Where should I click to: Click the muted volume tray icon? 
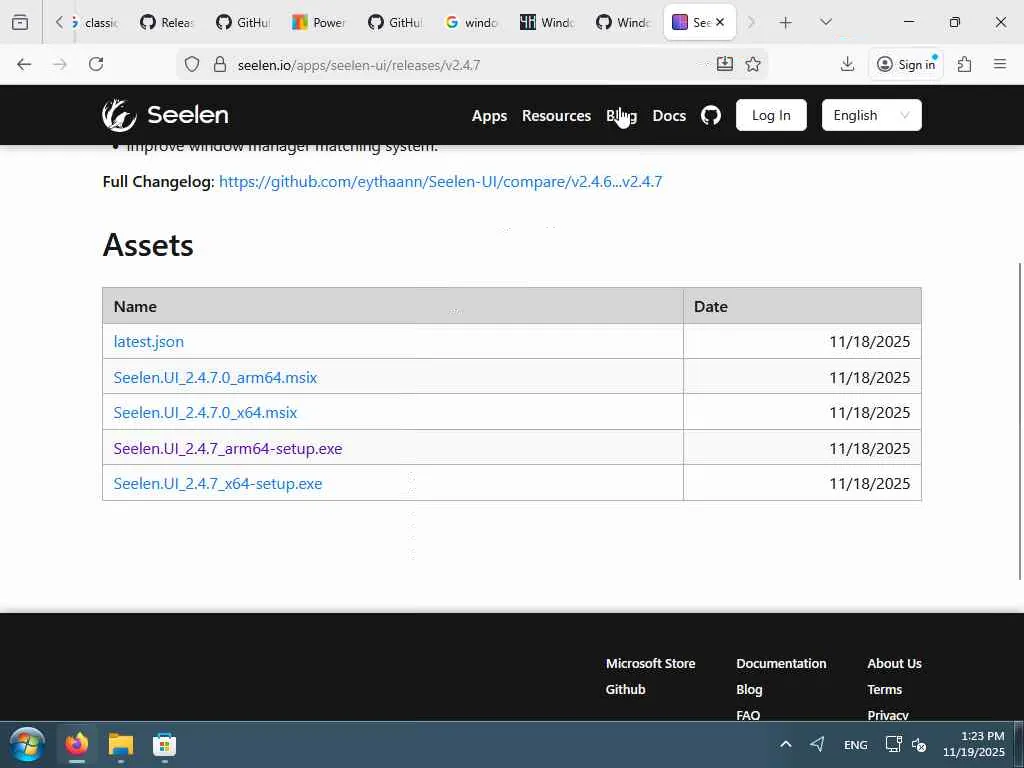(x=920, y=744)
